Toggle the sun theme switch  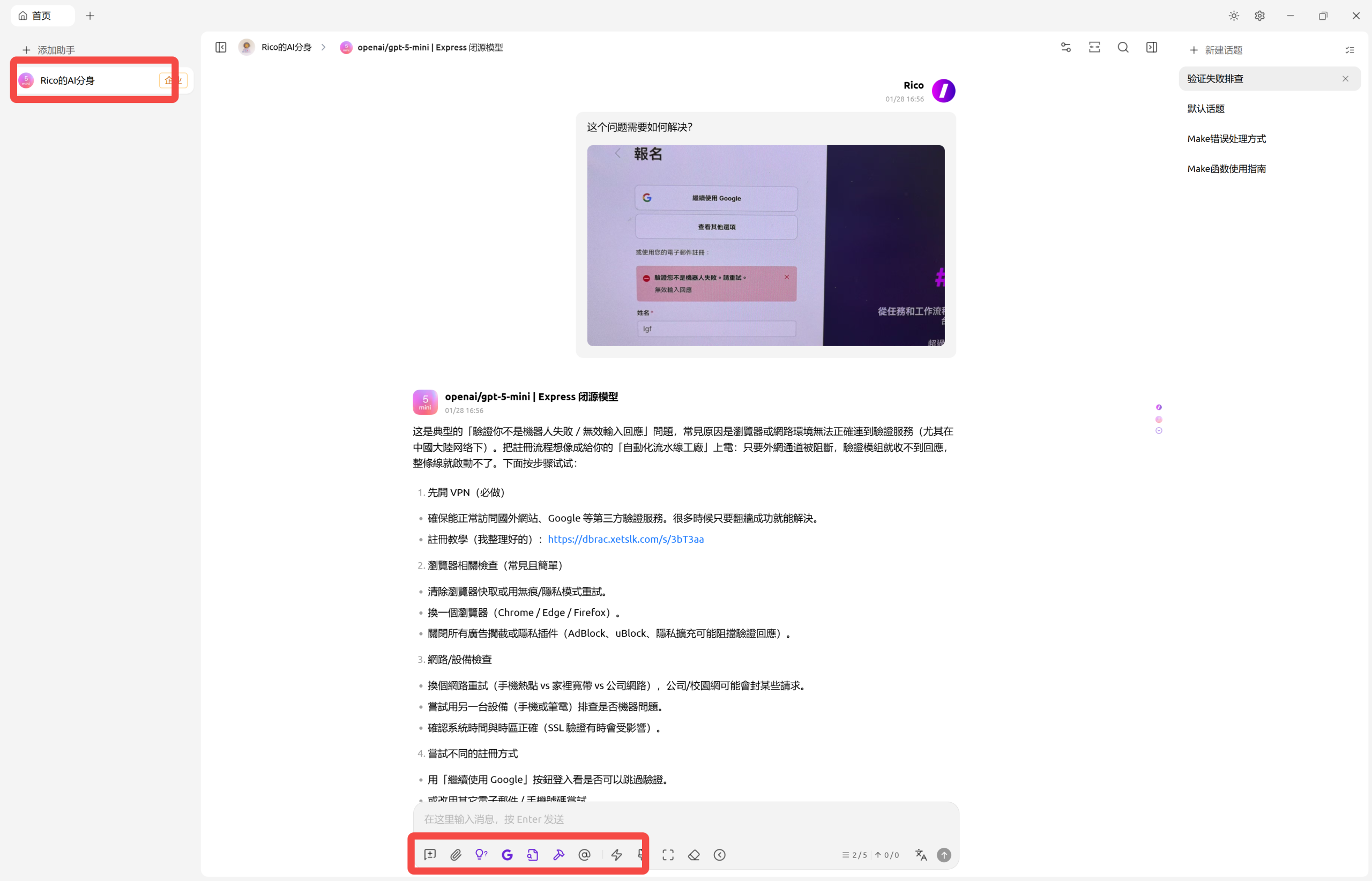click(x=1234, y=16)
